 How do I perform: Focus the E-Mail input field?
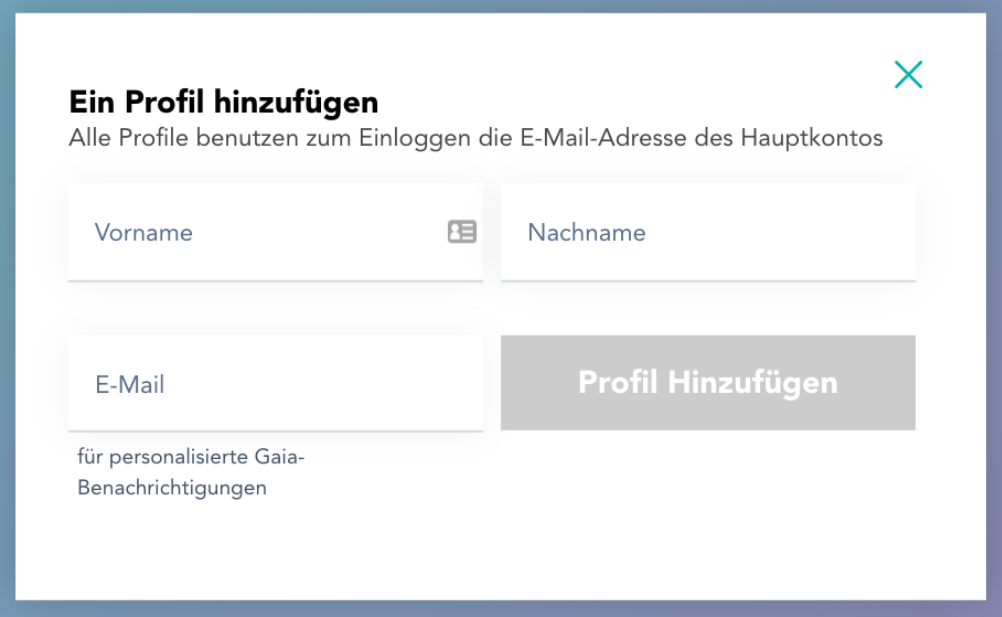275,384
